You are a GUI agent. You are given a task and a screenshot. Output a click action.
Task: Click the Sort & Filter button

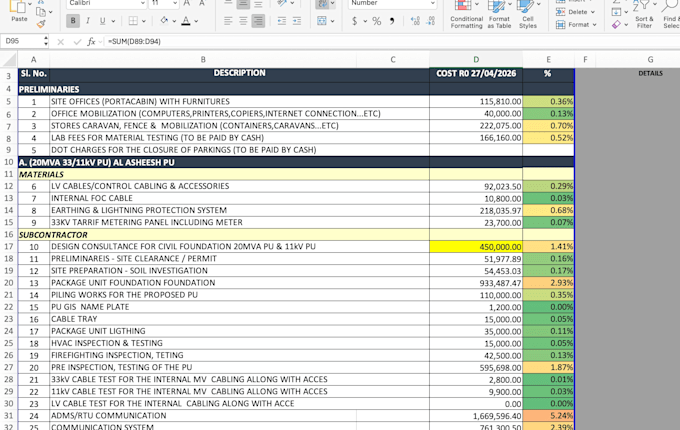tap(644, 15)
